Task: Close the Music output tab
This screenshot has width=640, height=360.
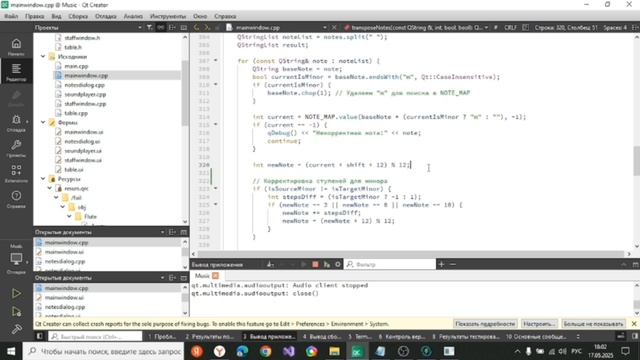Action: 215,276
